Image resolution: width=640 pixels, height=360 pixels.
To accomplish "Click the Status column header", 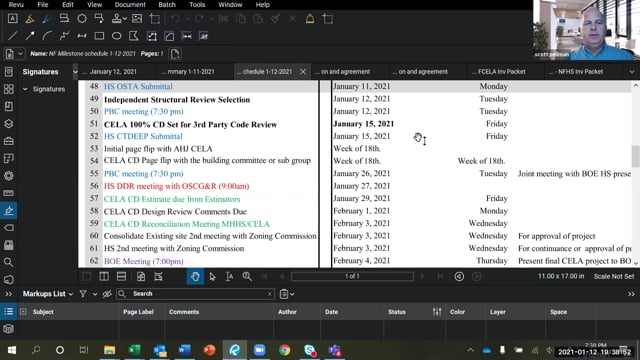I will coord(397,312).
